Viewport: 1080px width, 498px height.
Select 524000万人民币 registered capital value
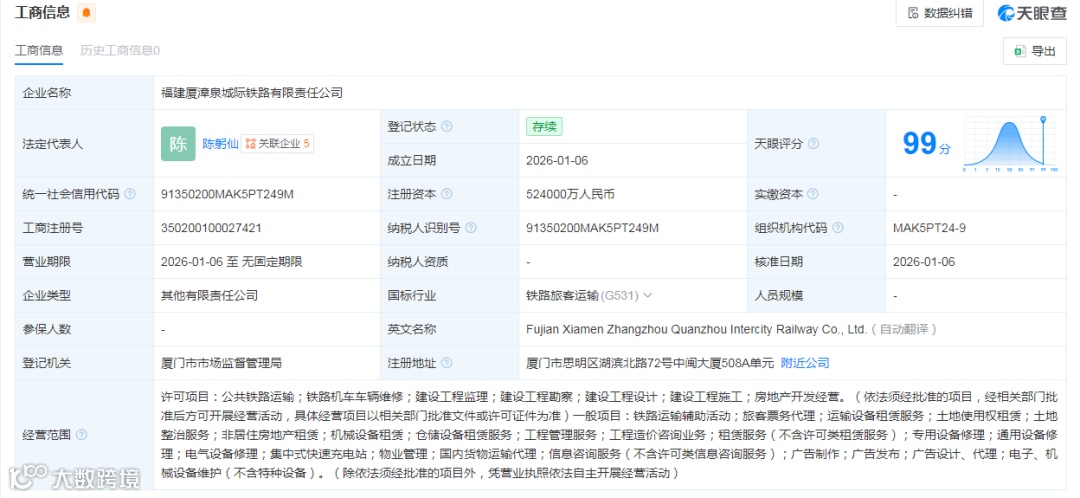click(570, 194)
